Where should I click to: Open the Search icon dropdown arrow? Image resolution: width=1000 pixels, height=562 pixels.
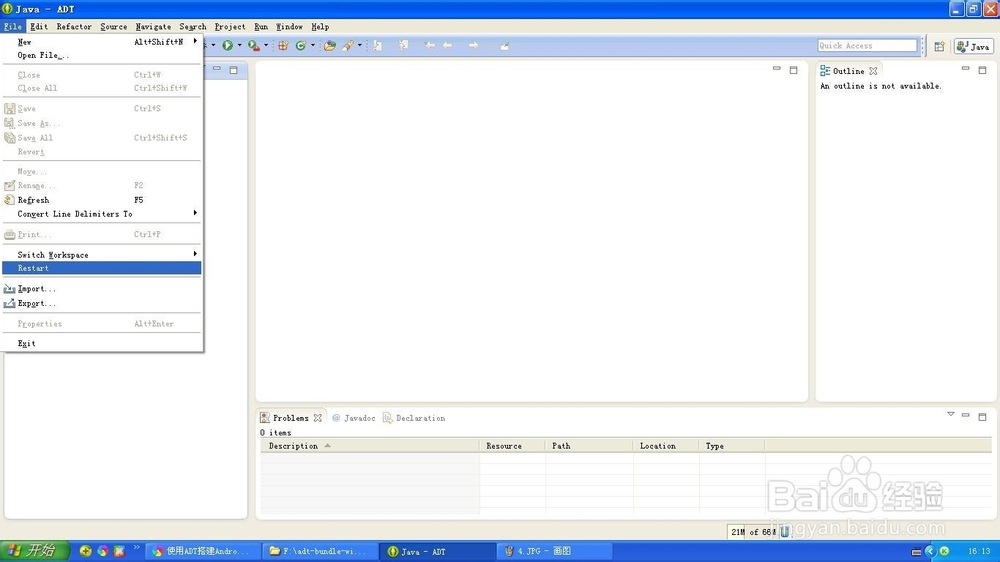[x=360, y=45]
